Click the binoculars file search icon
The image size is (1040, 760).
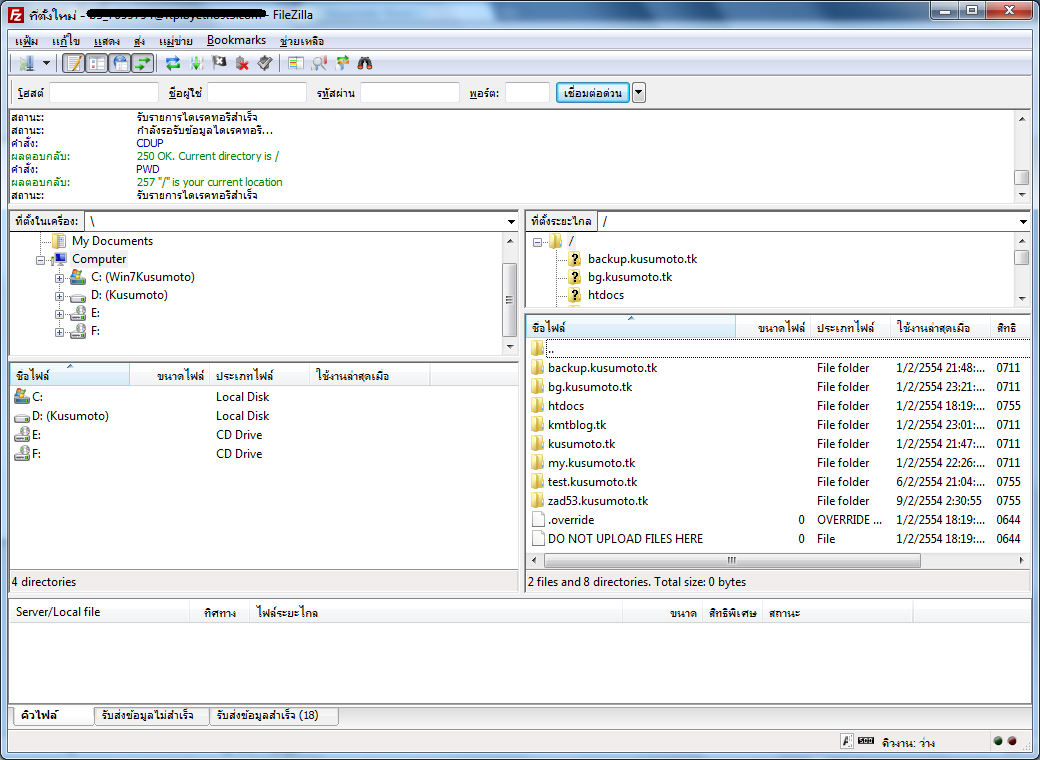[365, 64]
